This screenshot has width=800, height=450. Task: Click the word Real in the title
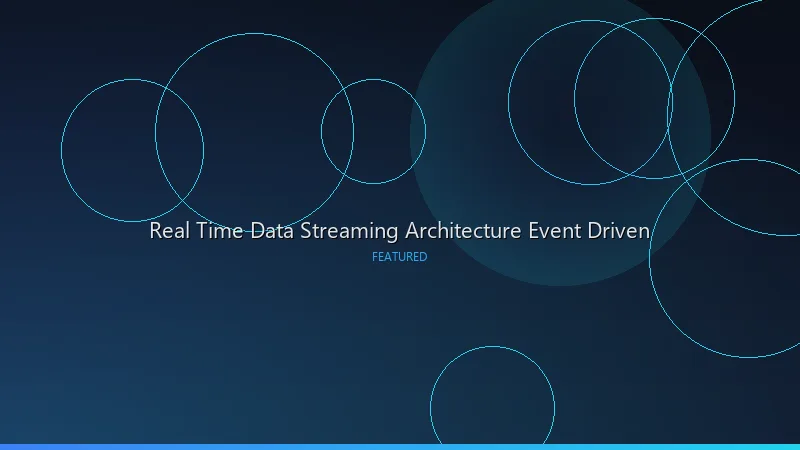coord(170,231)
